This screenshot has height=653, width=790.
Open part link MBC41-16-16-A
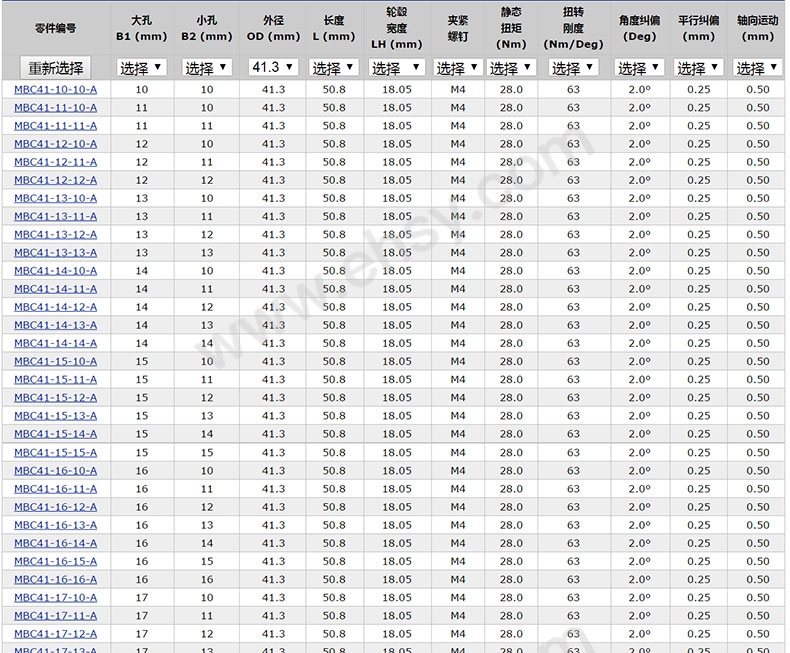(x=55, y=579)
